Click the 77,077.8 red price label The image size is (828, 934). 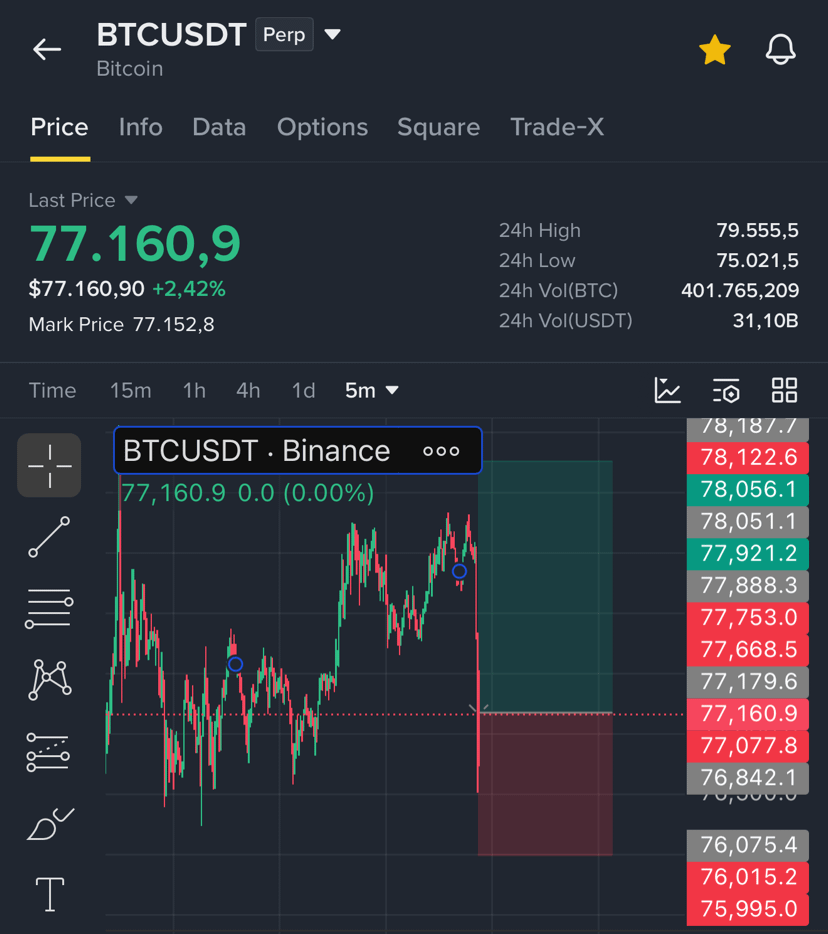[x=748, y=746]
